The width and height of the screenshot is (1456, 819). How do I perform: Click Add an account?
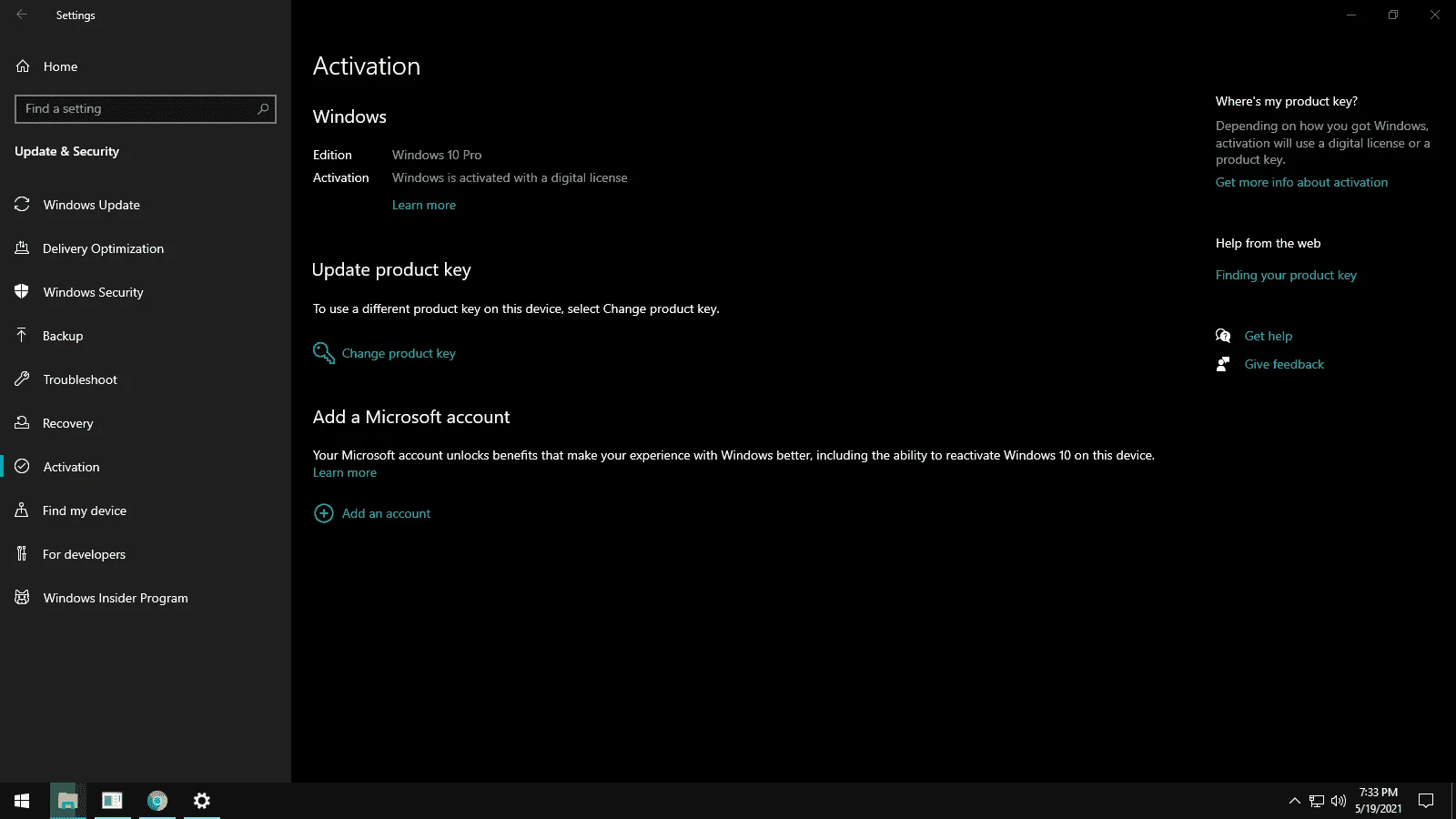tap(386, 514)
